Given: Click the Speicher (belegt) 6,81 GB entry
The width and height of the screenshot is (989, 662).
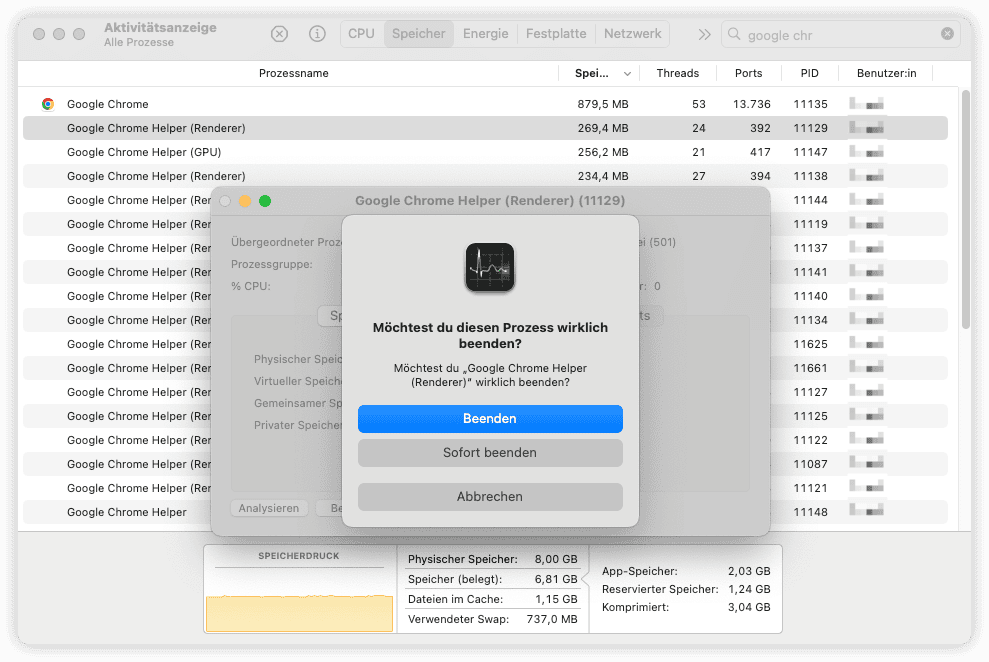Looking at the screenshot, I should point(493,579).
